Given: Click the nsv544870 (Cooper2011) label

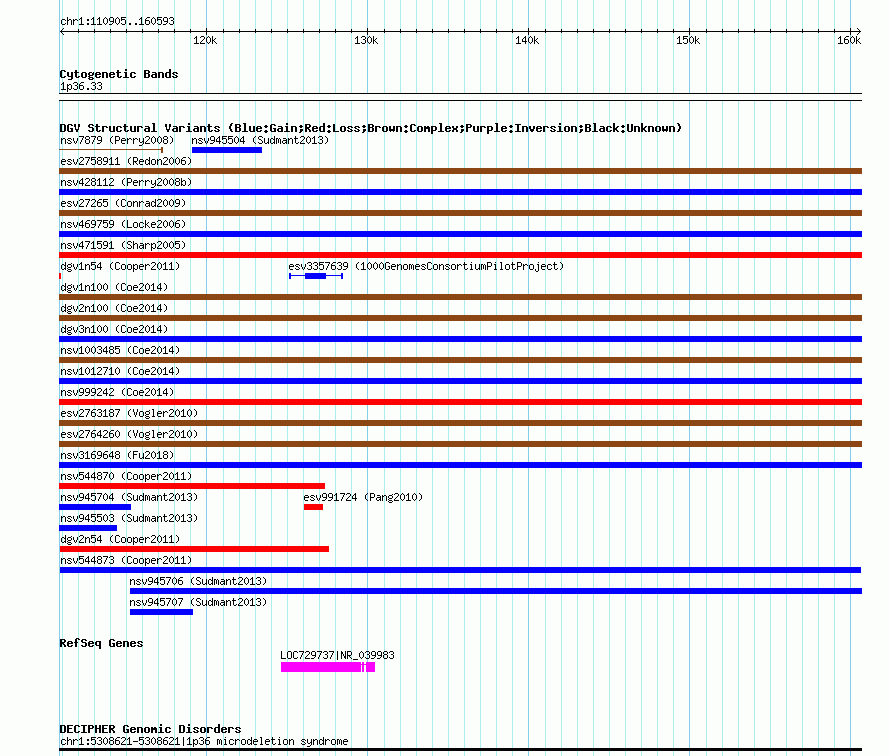Looking at the screenshot, I should point(126,476).
